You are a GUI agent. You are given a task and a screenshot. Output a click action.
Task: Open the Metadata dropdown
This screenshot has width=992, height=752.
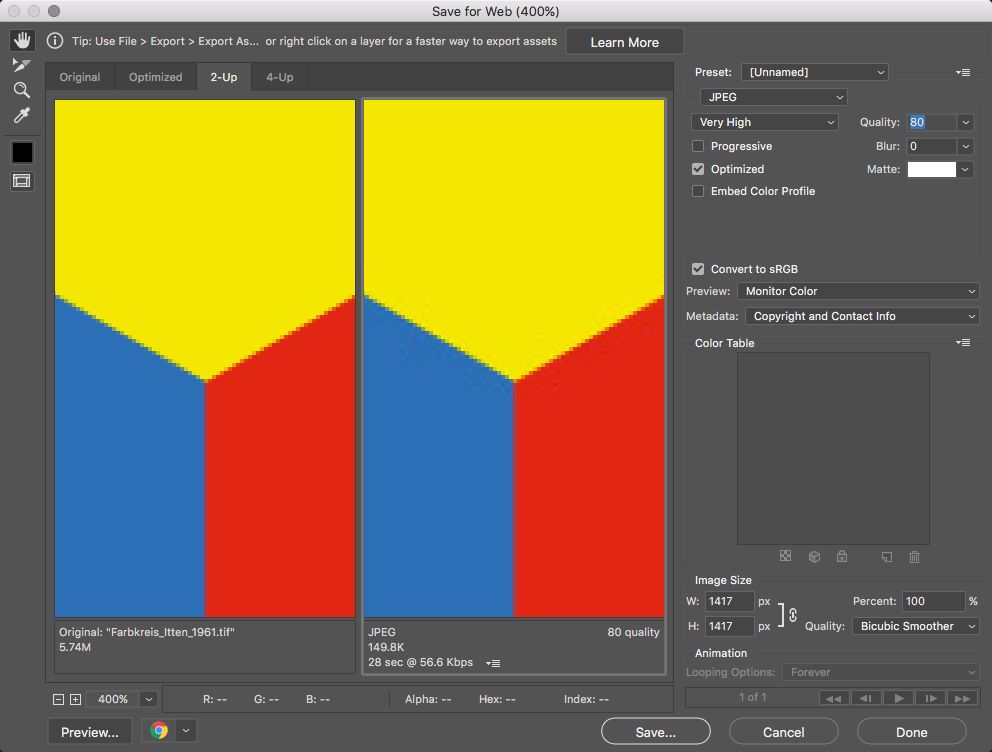click(861, 316)
